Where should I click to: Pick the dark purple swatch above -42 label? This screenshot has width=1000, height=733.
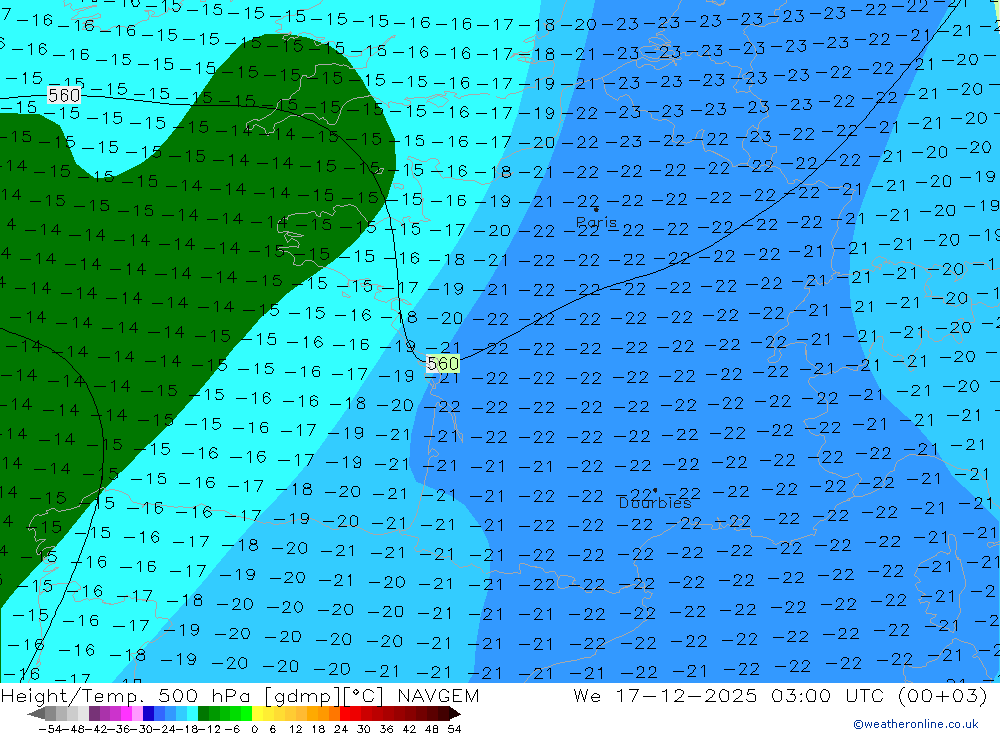[94, 714]
